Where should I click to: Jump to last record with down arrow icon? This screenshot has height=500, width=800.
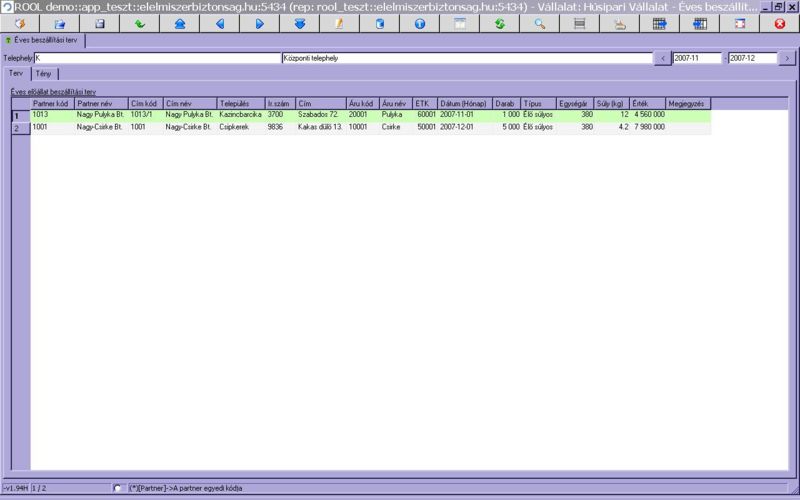click(299, 23)
